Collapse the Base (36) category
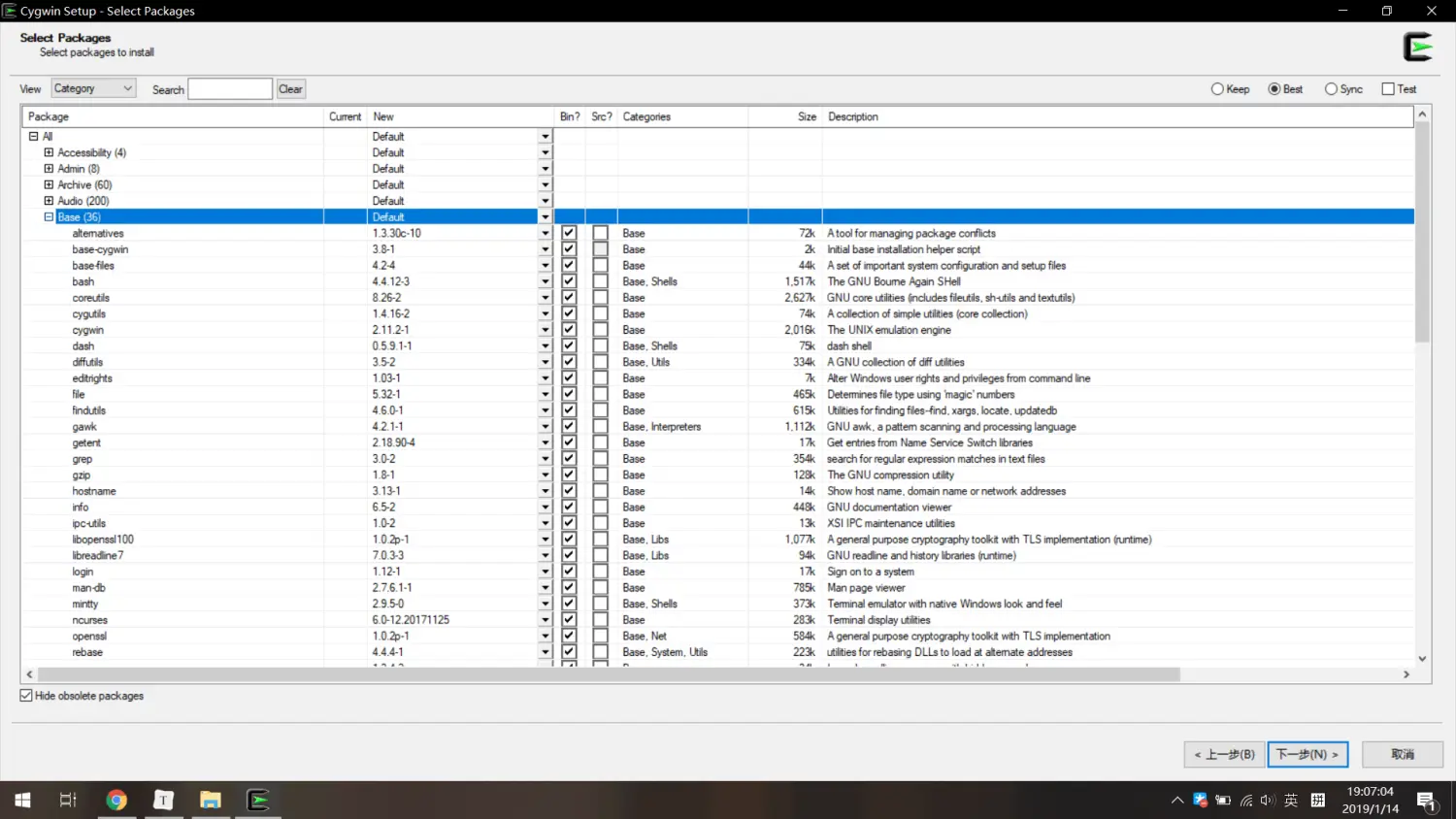Image resolution: width=1456 pixels, height=819 pixels. click(49, 217)
